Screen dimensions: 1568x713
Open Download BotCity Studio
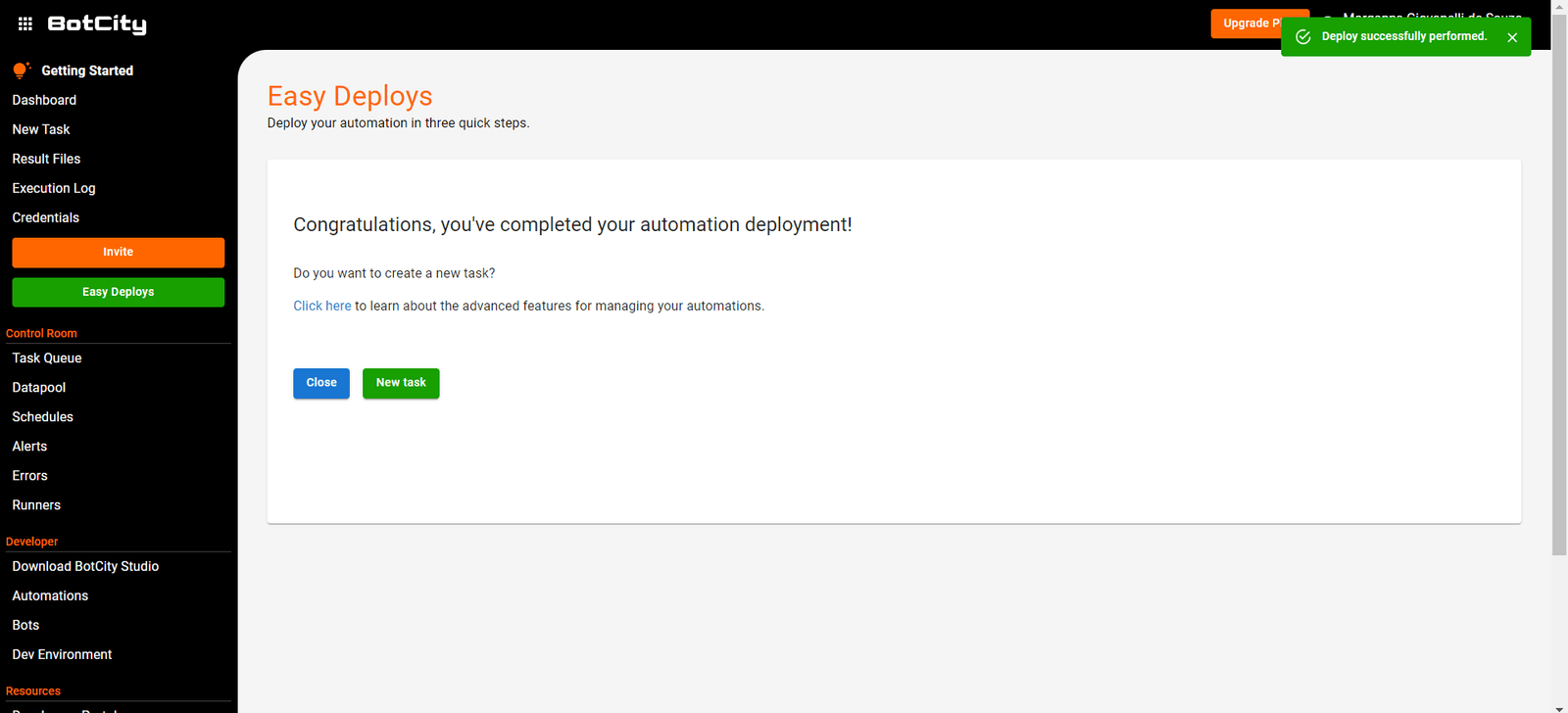(85, 566)
